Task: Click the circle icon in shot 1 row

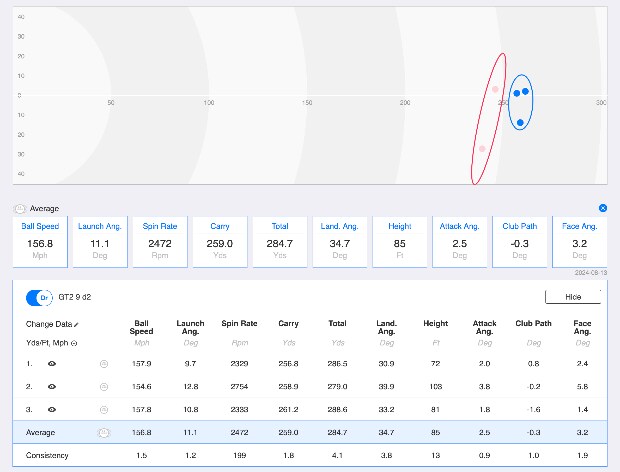Action: coord(103,364)
